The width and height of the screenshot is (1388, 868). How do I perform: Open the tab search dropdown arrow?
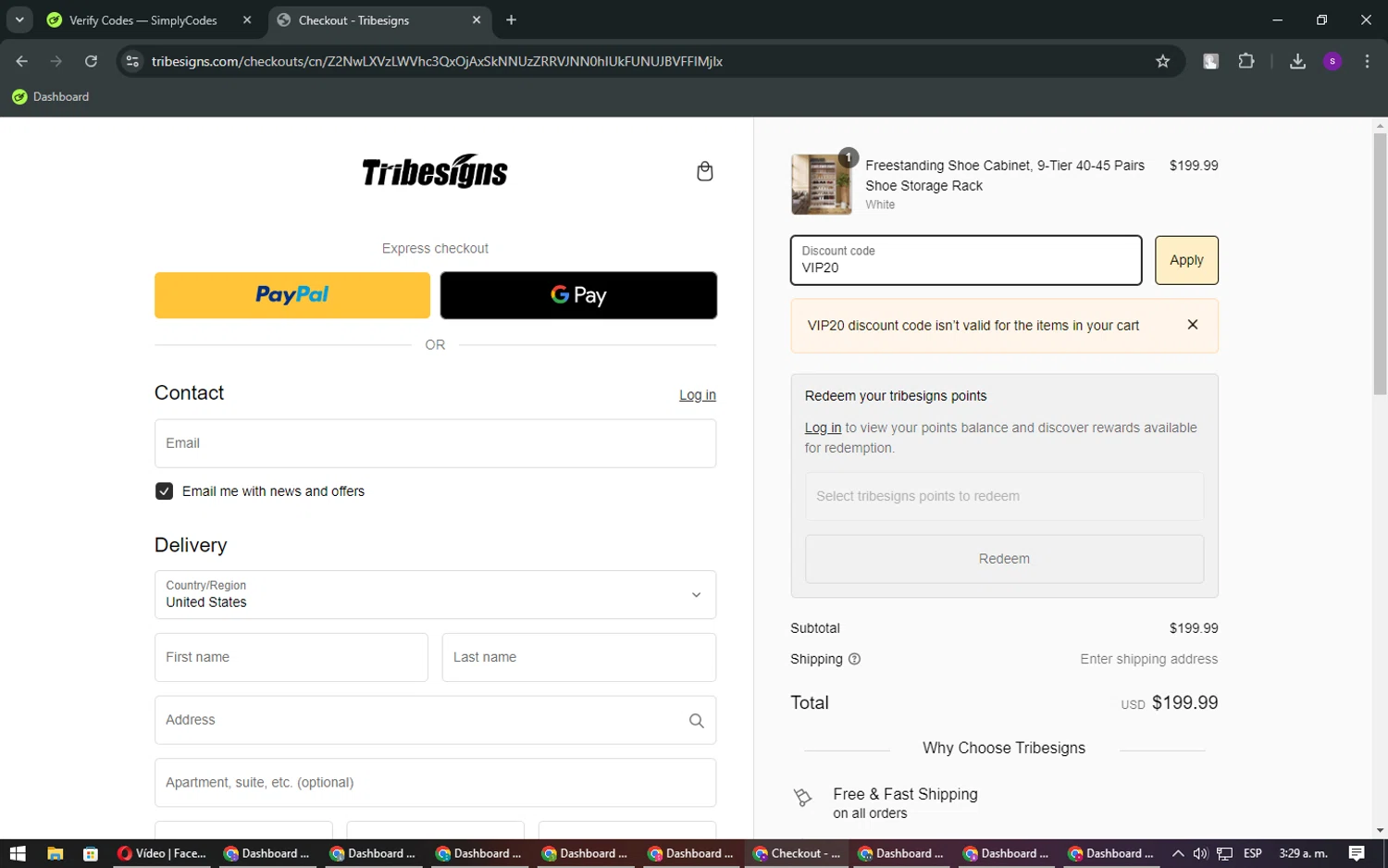click(x=19, y=19)
